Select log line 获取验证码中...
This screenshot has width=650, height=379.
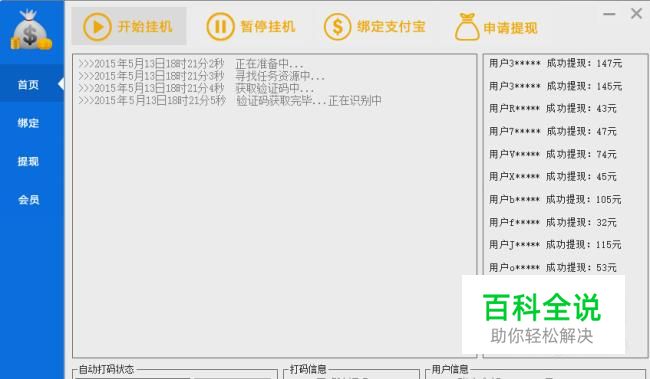[x=196, y=88]
